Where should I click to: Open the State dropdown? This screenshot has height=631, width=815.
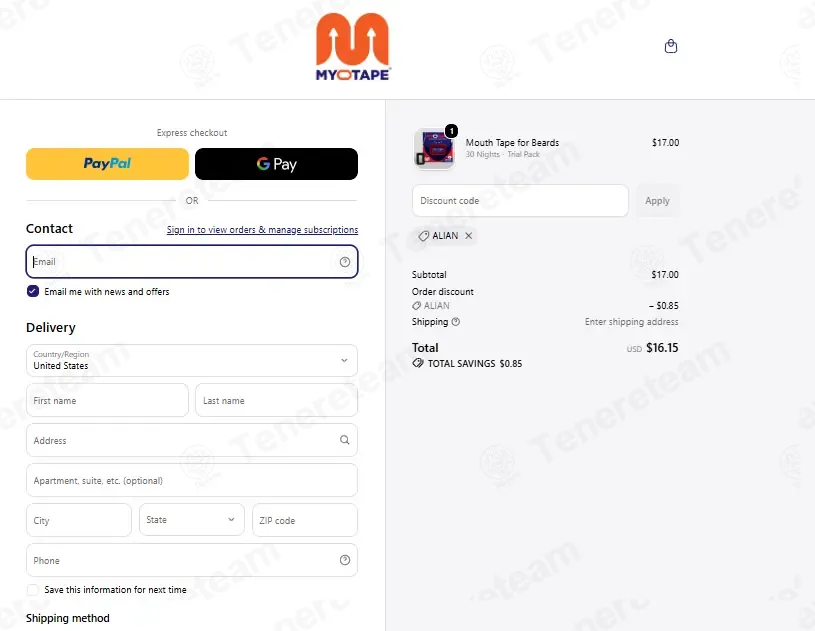[192, 520]
